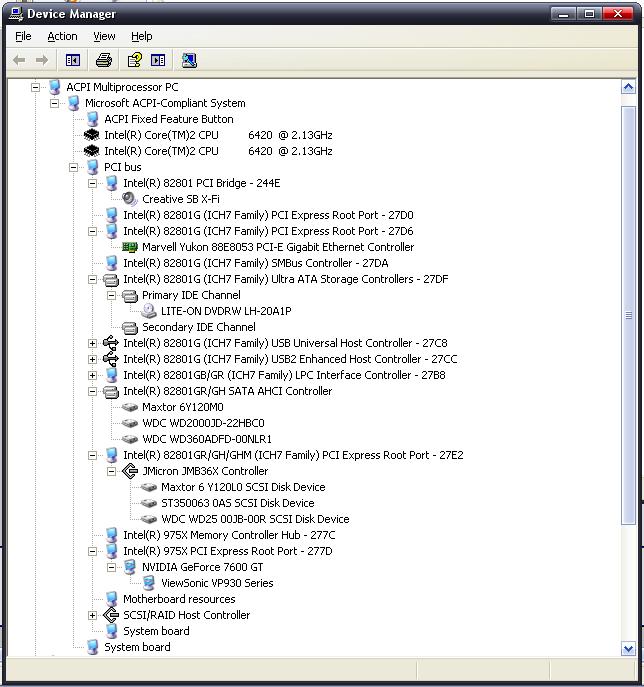The height and width of the screenshot is (687, 644).
Task: Expand the USB Universal Host Controller - 27C8
Action: 92,343
